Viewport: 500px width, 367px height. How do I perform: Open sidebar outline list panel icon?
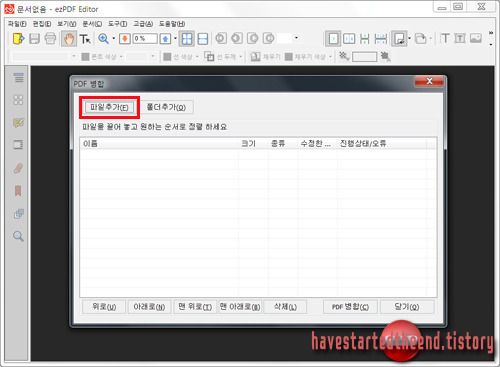(x=19, y=78)
